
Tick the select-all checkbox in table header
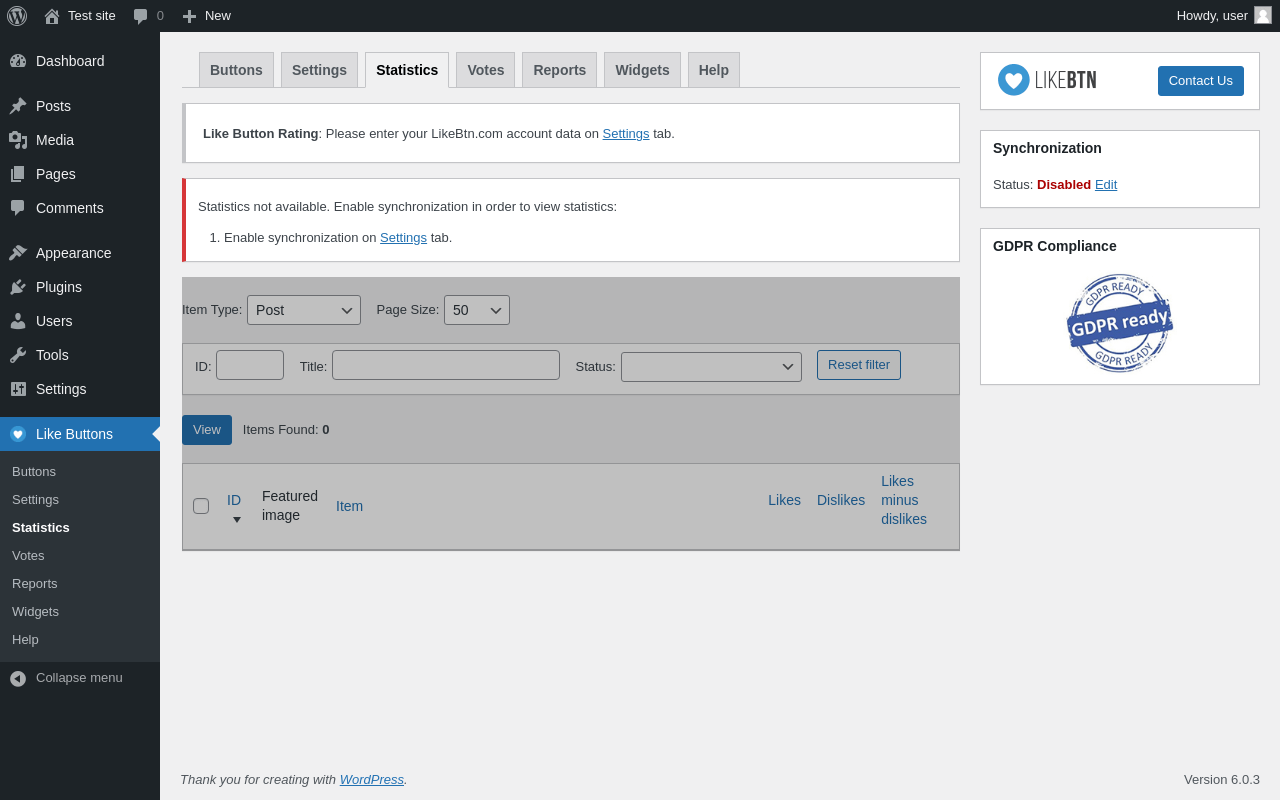pos(201,506)
